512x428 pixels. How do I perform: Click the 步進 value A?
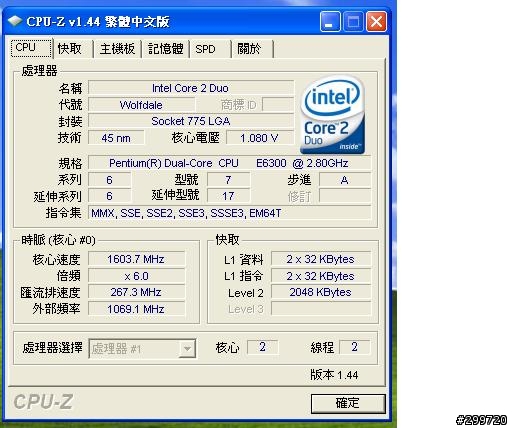click(x=345, y=180)
